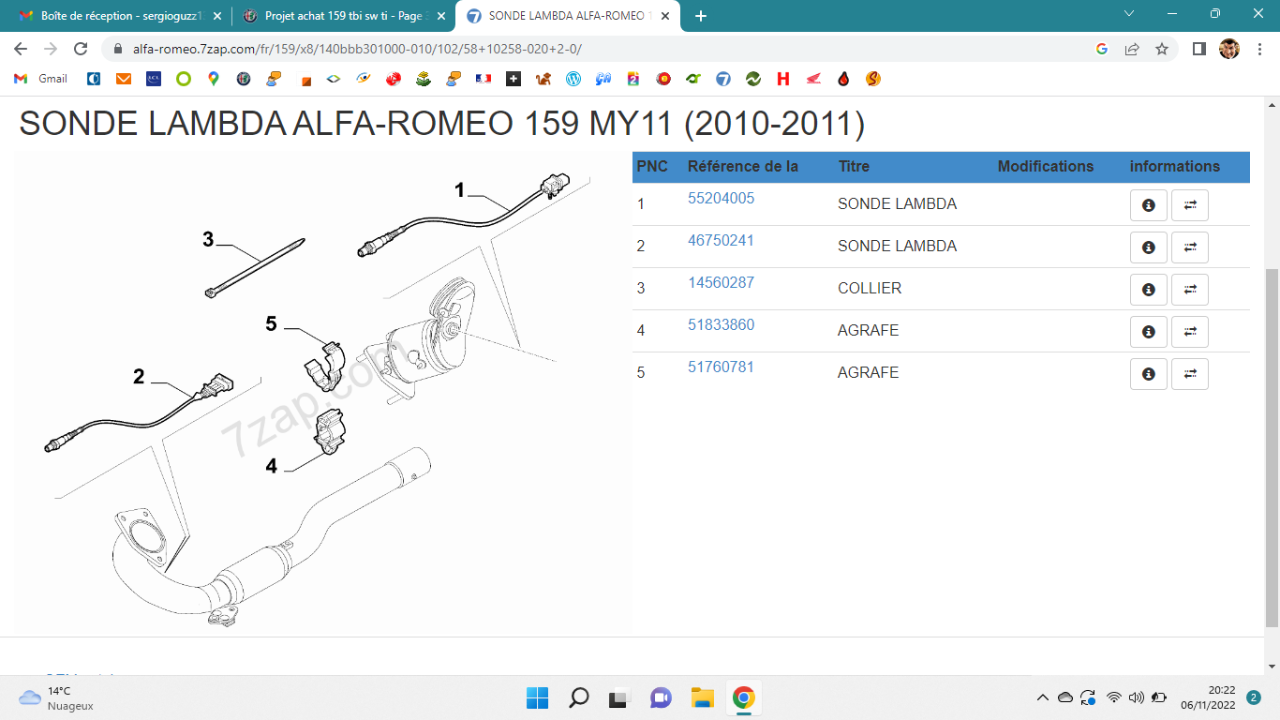Screen dimensions: 1280x720
Task: Open info button for COLLIER row
Action: 1148,289
